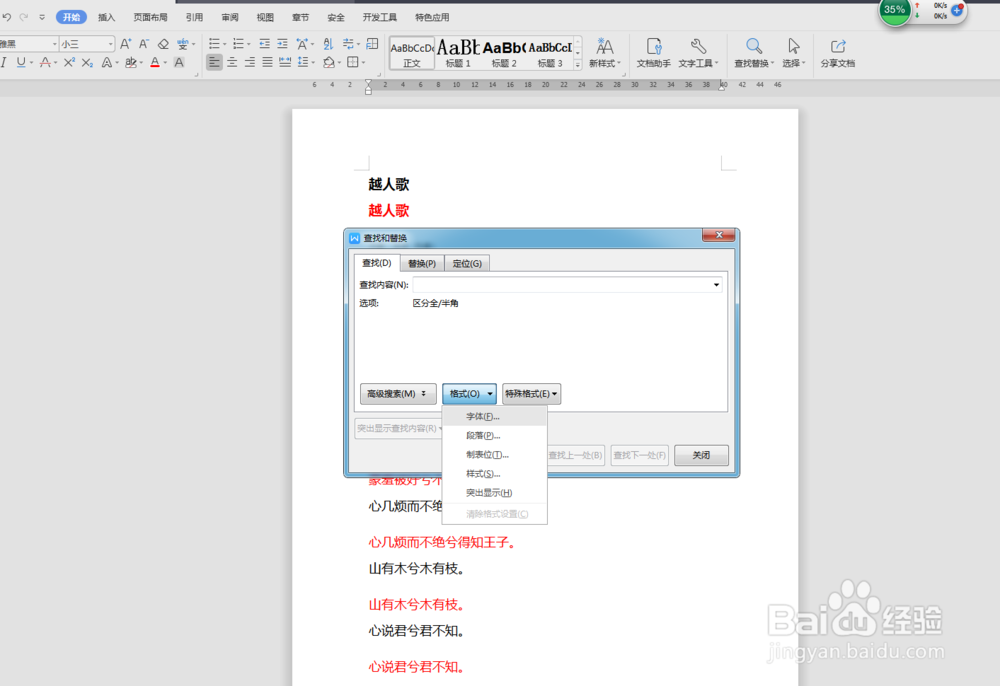Click the 关闭 button

[x=701, y=455]
